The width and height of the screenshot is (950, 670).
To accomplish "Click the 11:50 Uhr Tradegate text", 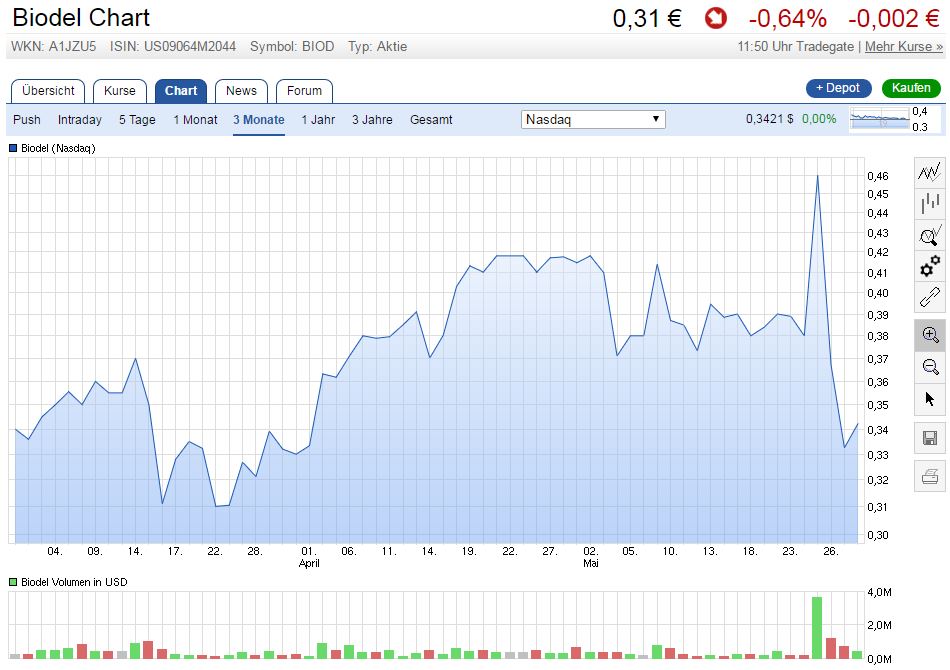I will (795, 47).
